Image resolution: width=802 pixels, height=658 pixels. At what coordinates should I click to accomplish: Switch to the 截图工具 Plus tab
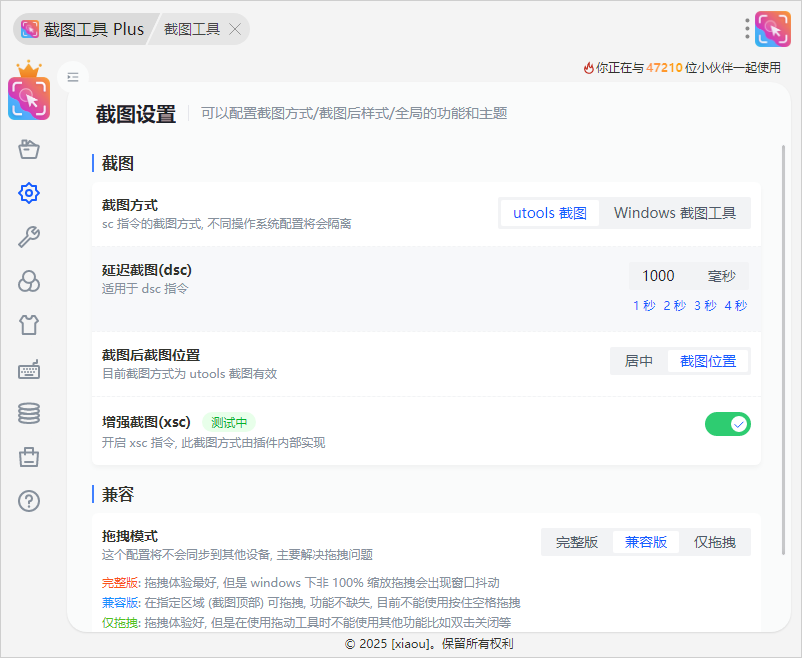coord(84,29)
